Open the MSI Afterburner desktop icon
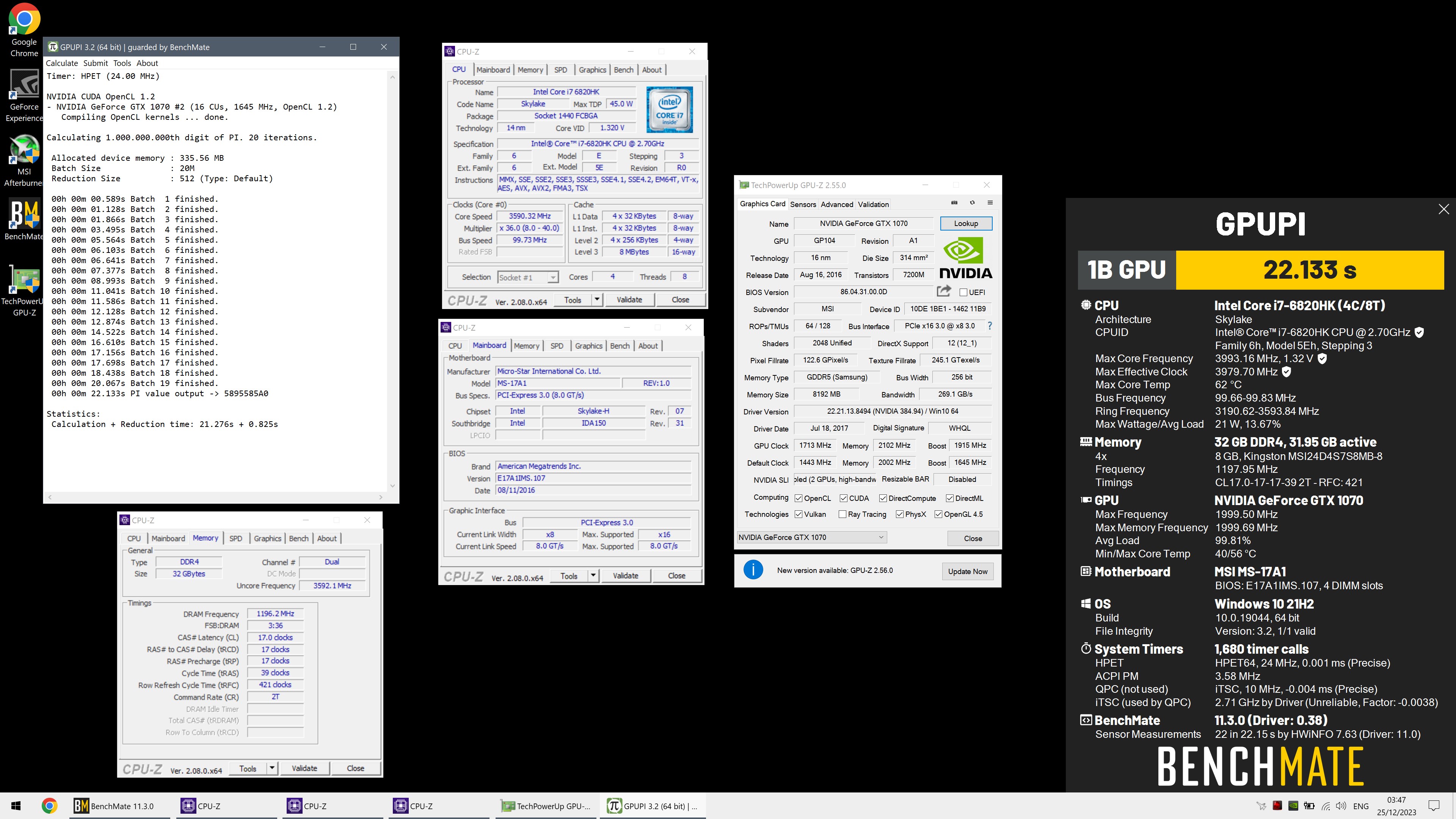This screenshot has width=1456, height=819. 24,160
